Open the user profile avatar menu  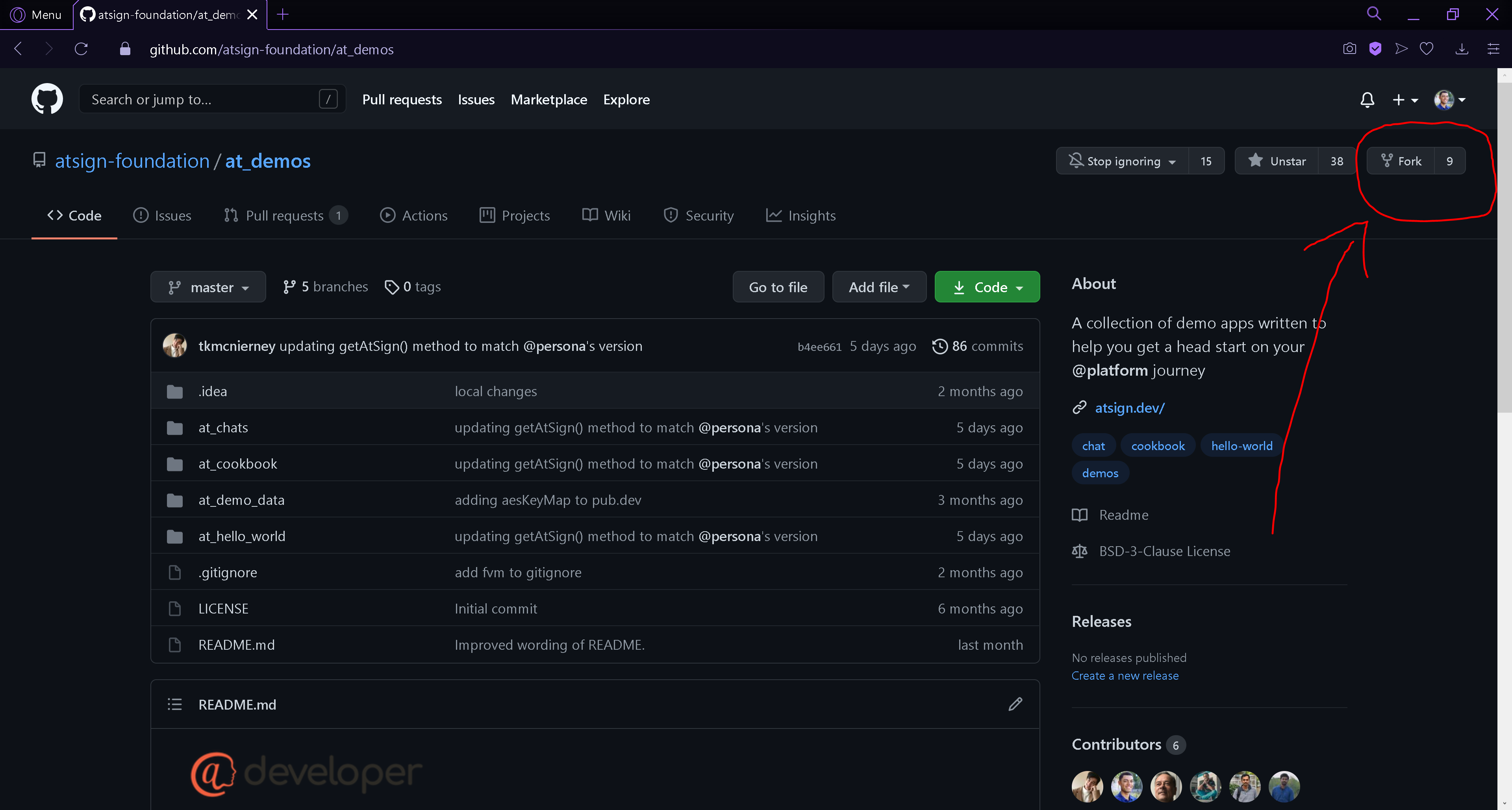(x=1449, y=100)
